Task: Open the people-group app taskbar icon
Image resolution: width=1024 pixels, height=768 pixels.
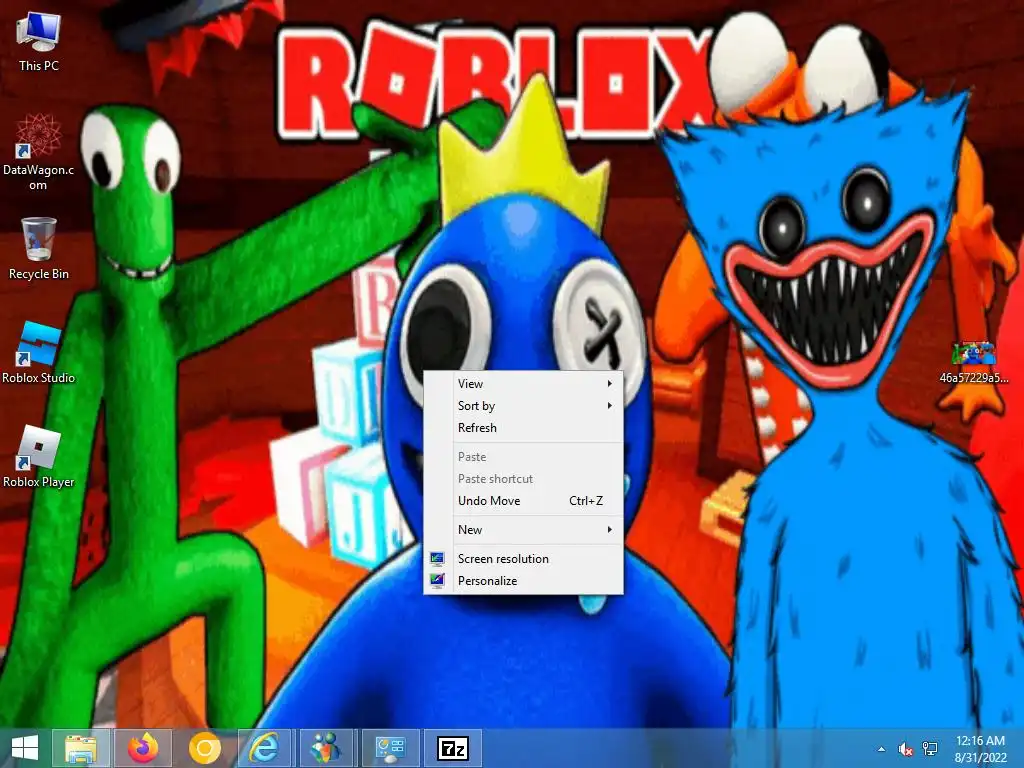Action: tap(327, 748)
